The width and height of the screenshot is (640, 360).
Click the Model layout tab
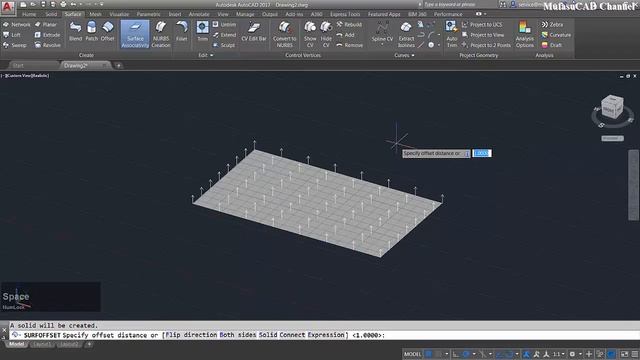(x=16, y=344)
